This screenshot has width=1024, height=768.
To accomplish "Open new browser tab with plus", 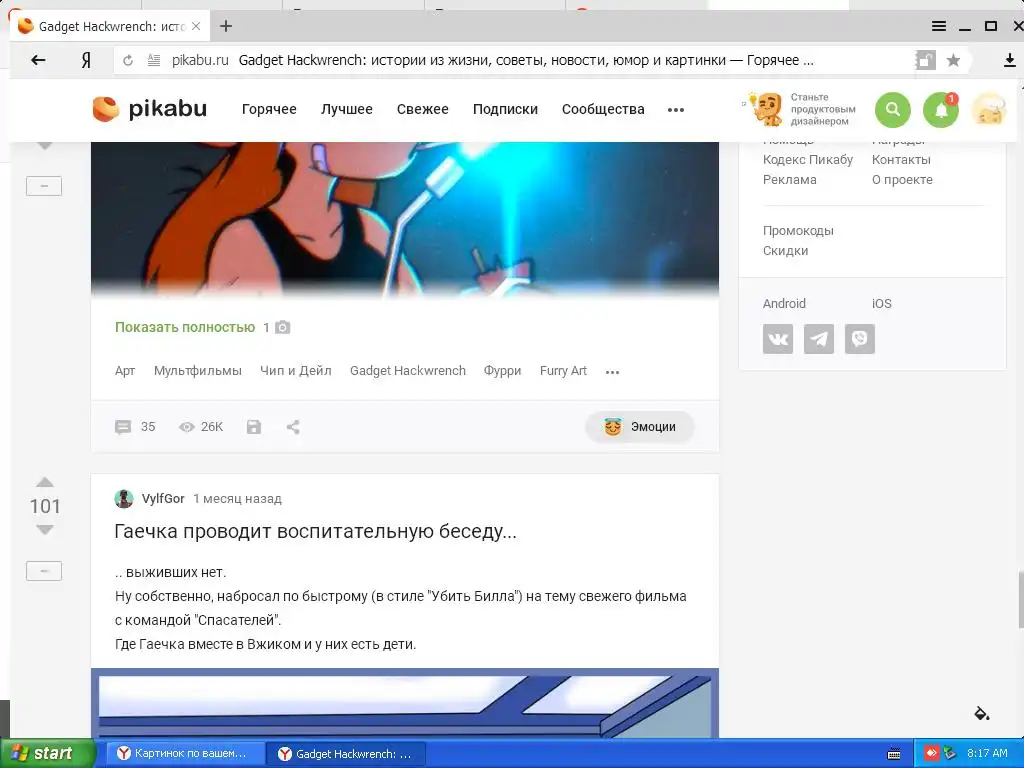I will click(x=226, y=26).
